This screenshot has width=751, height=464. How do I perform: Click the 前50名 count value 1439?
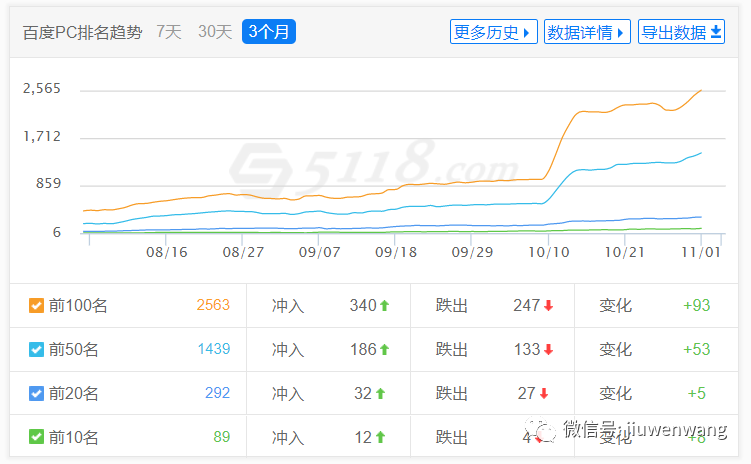[214, 349]
